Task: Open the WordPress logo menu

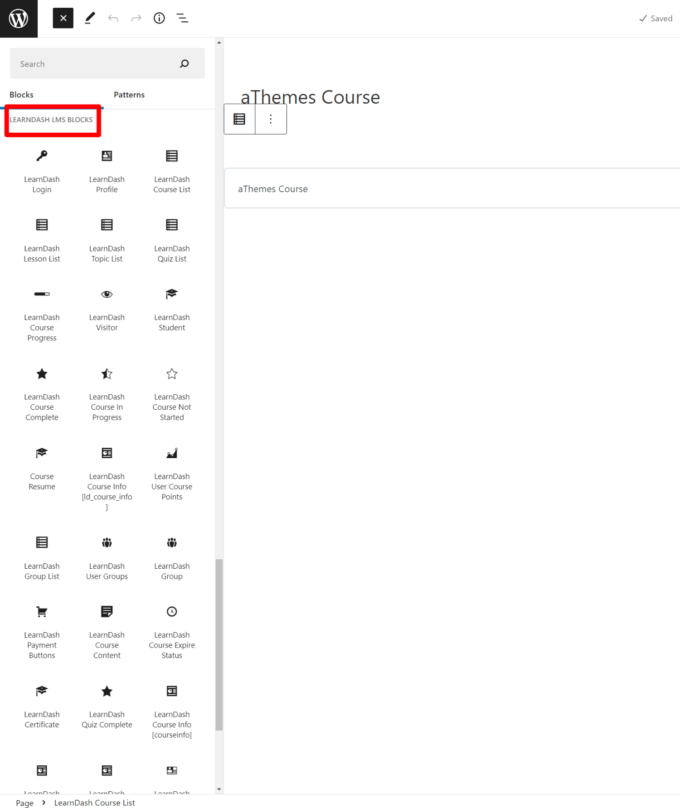Action: pyautogui.click(x=19, y=19)
